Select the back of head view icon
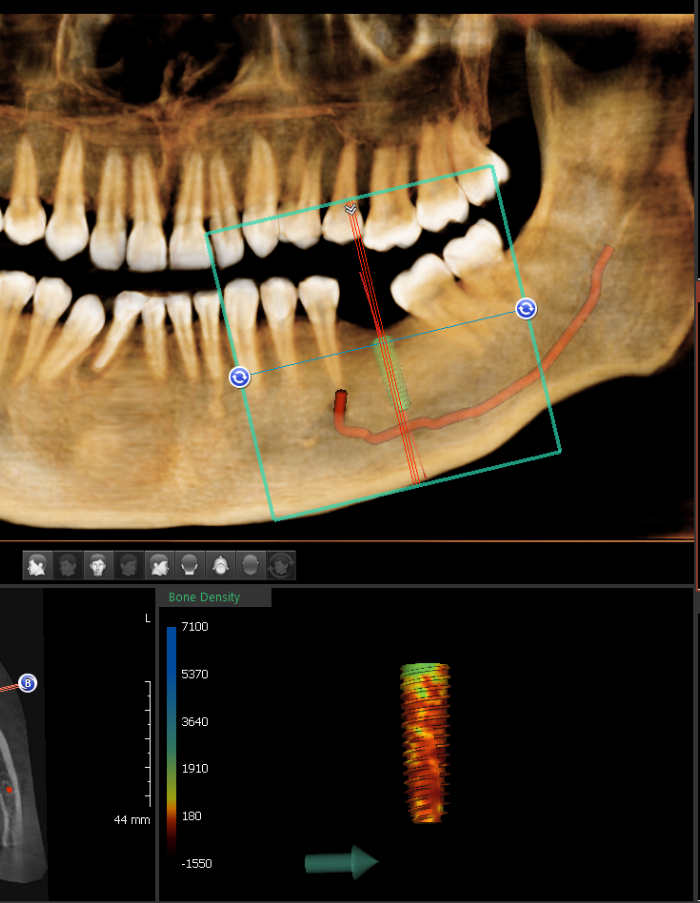This screenshot has width=700, height=903. pyautogui.click(x=189, y=566)
